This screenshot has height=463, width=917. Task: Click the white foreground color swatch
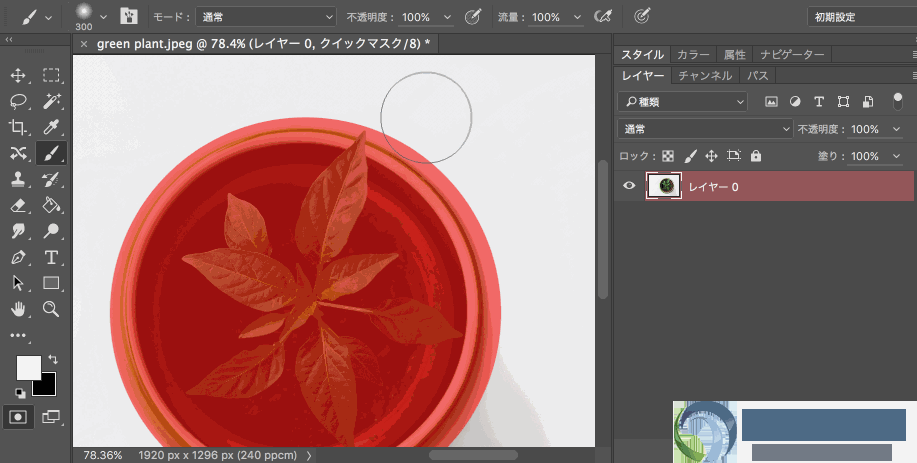point(27,368)
